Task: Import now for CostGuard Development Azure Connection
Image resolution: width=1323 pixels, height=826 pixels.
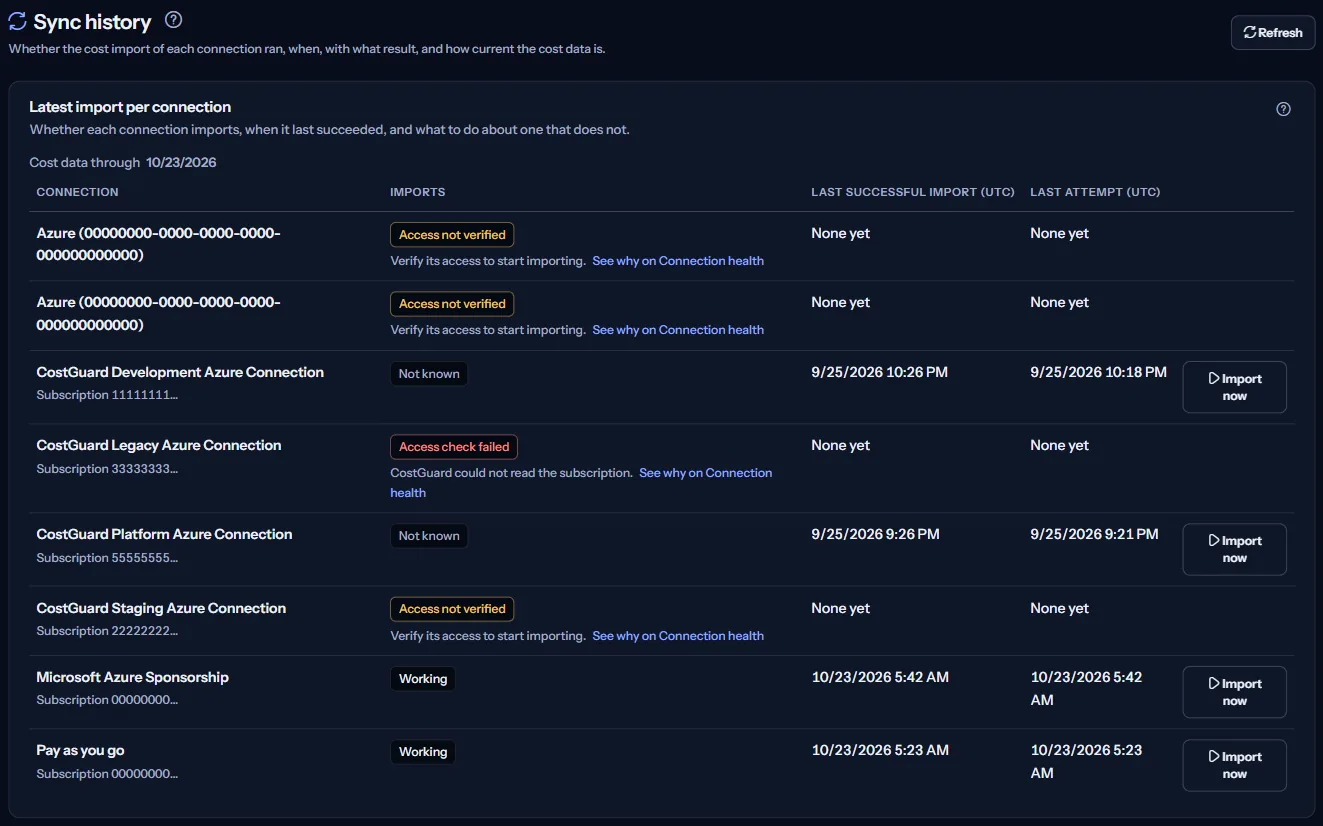Action: (x=1234, y=387)
